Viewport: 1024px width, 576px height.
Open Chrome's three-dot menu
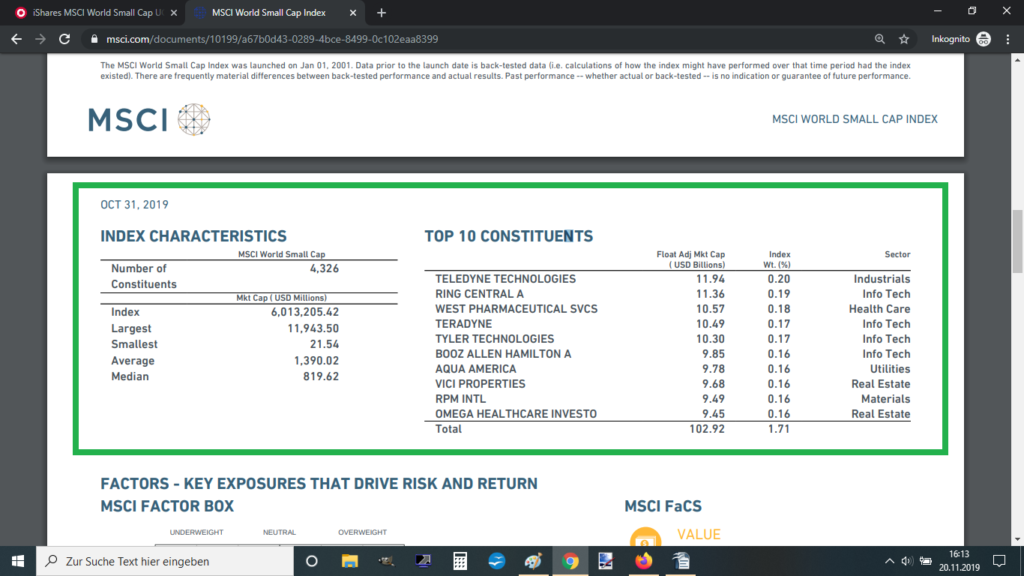click(x=1008, y=39)
